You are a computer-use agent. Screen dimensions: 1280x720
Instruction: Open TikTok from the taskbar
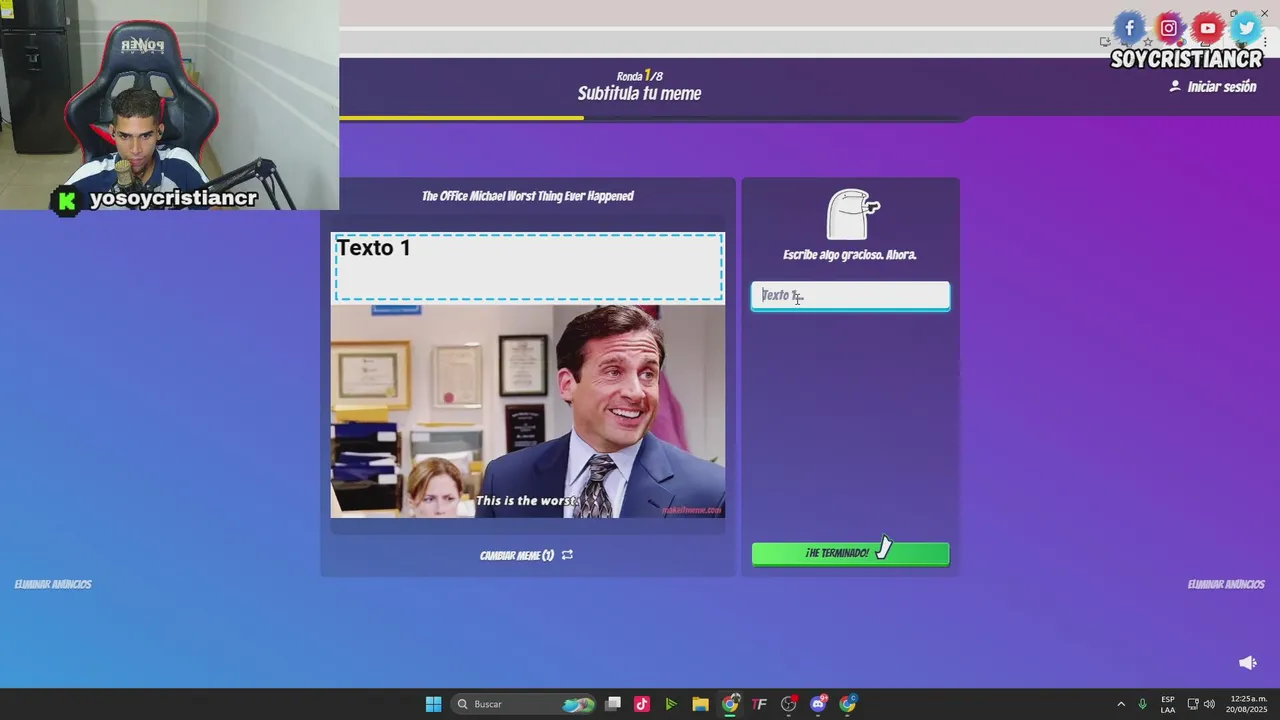point(642,704)
